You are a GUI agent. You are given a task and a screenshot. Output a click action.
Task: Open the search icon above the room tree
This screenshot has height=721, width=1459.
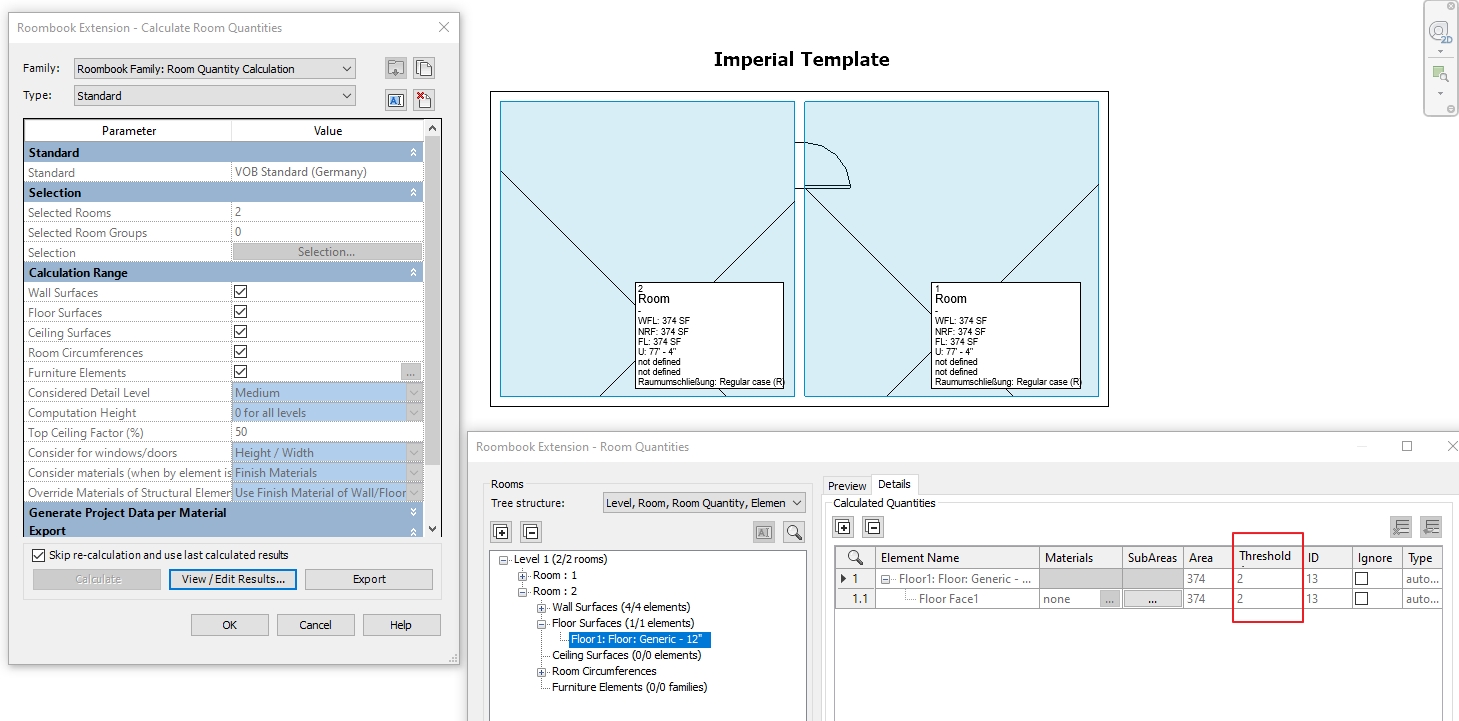794,531
